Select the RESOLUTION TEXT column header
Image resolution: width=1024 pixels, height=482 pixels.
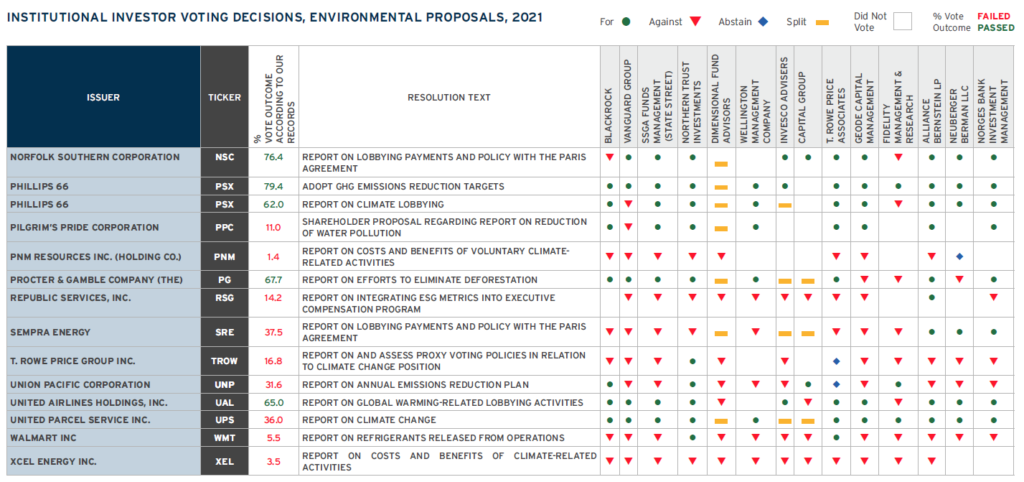449,97
